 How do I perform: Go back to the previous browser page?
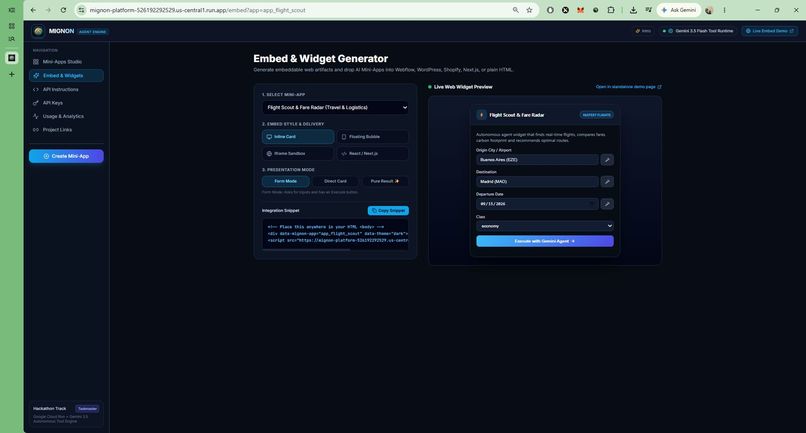point(33,10)
